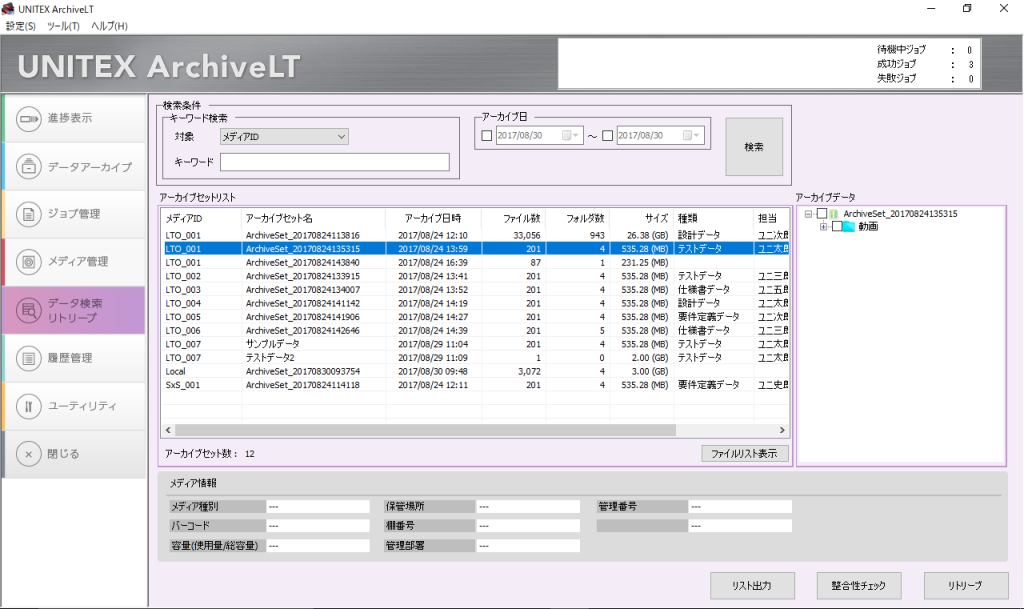Select row ArchiveSet_20170824141906
This screenshot has height=609, width=1024.
[x=475, y=317]
